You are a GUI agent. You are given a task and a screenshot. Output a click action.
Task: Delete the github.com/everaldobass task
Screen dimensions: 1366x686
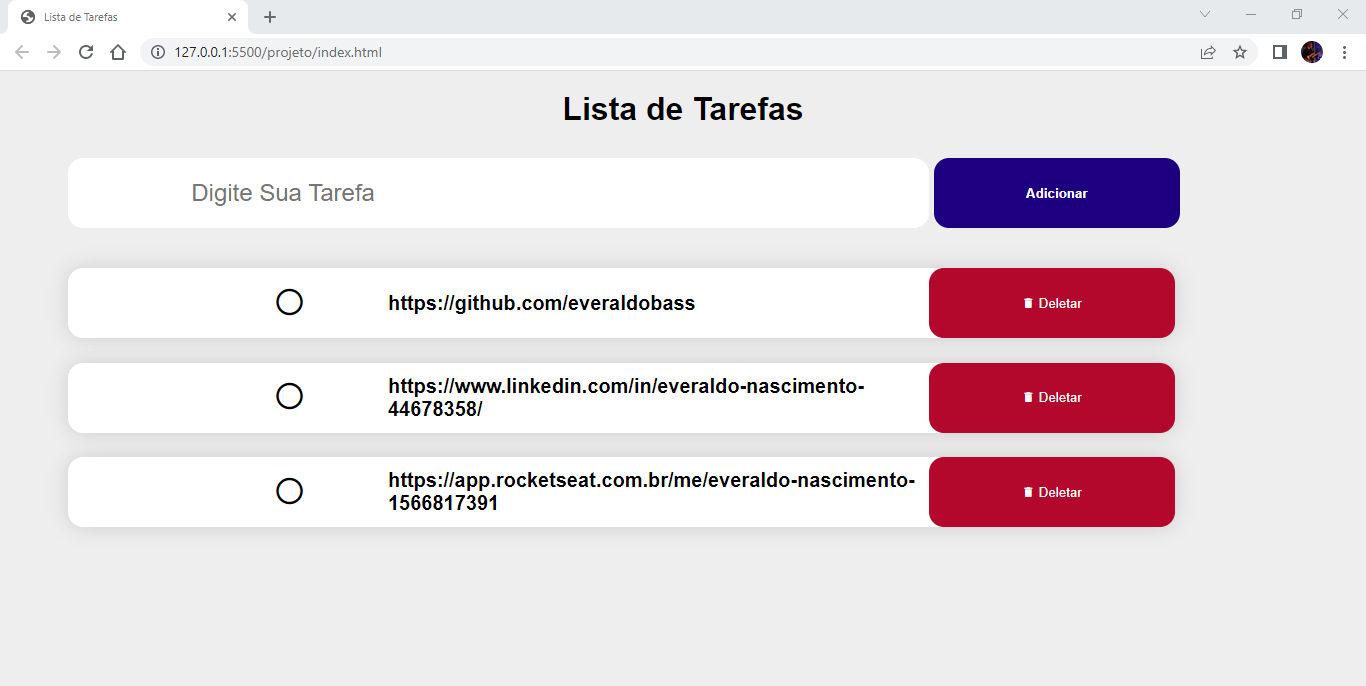(x=1052, y=303)
